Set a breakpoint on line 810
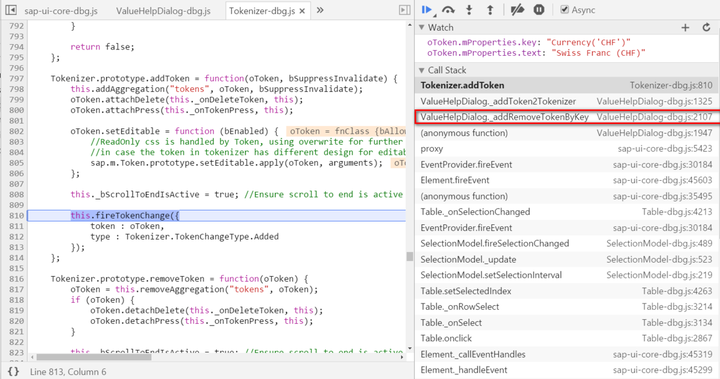The height and width of the screenshot is (379, 720). [16, 215]
